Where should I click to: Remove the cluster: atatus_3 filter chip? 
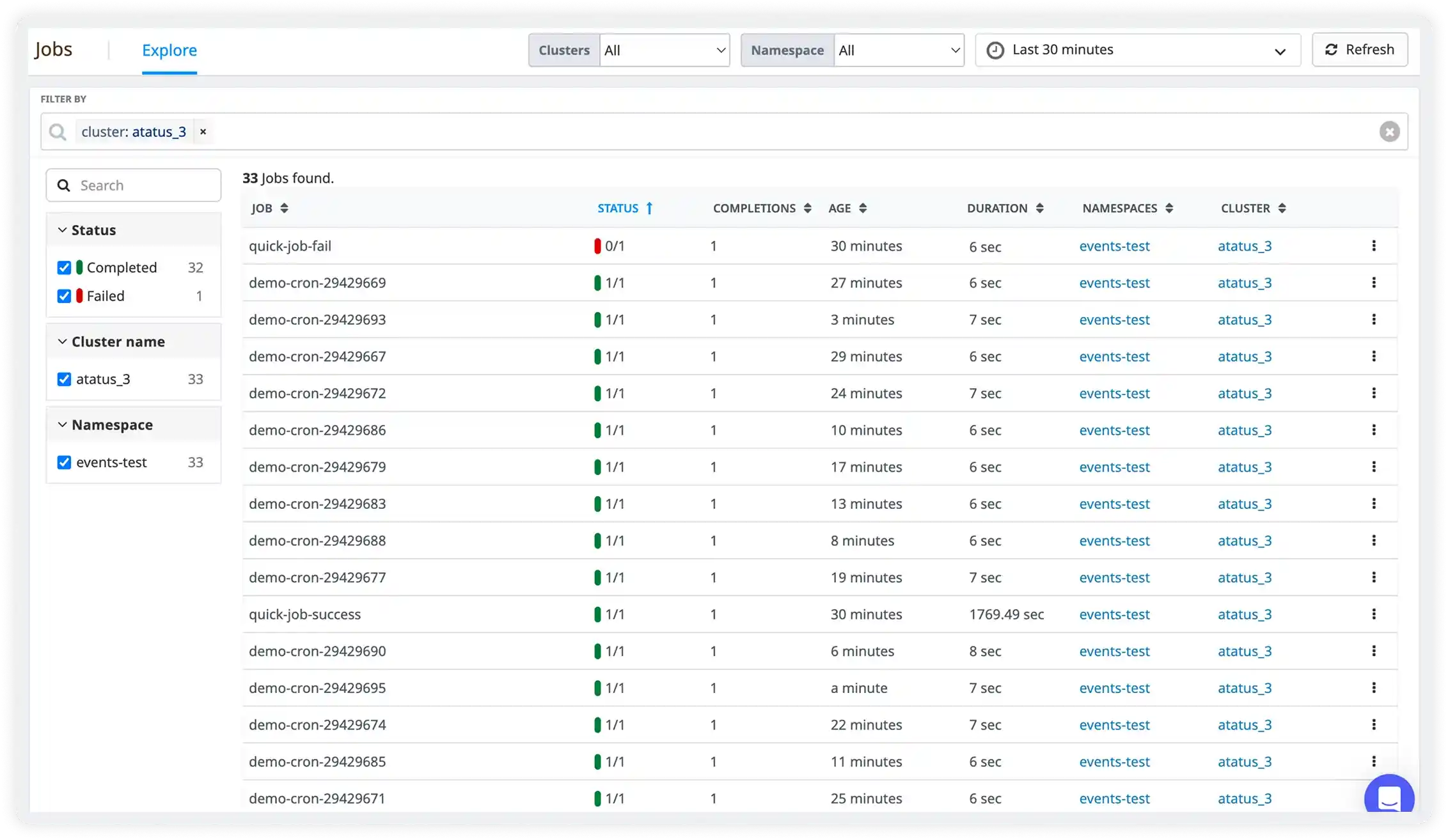click(203, 131)
